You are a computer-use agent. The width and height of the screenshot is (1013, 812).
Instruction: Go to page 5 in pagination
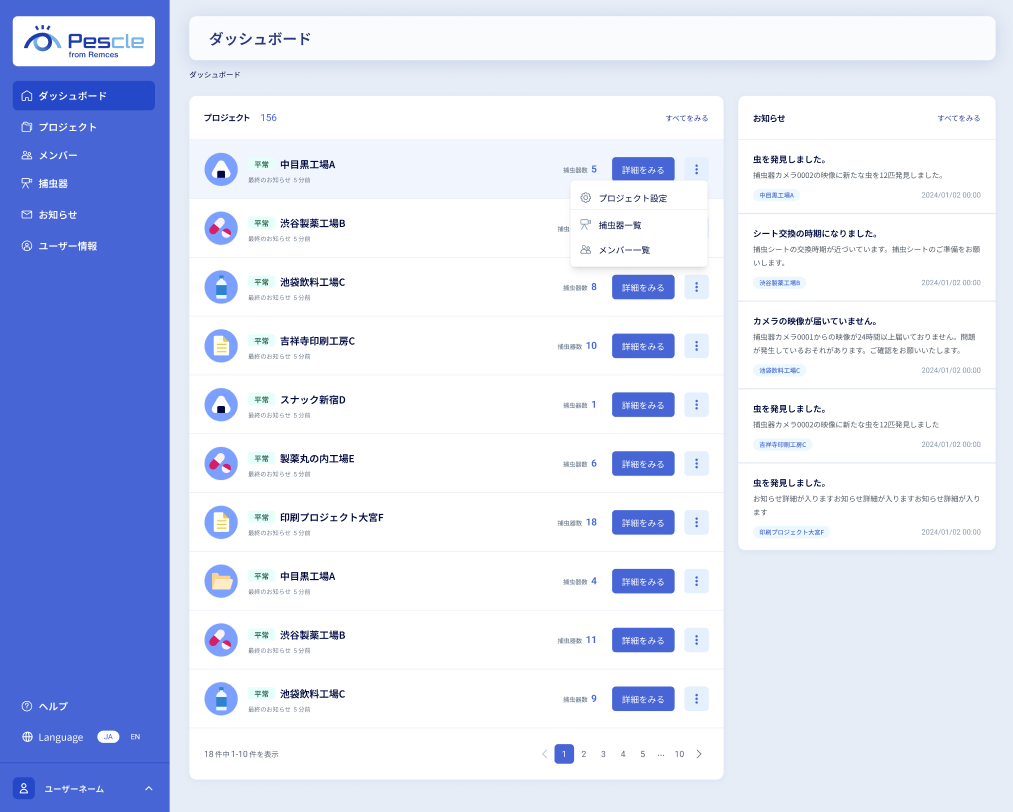tap(642, 754)
